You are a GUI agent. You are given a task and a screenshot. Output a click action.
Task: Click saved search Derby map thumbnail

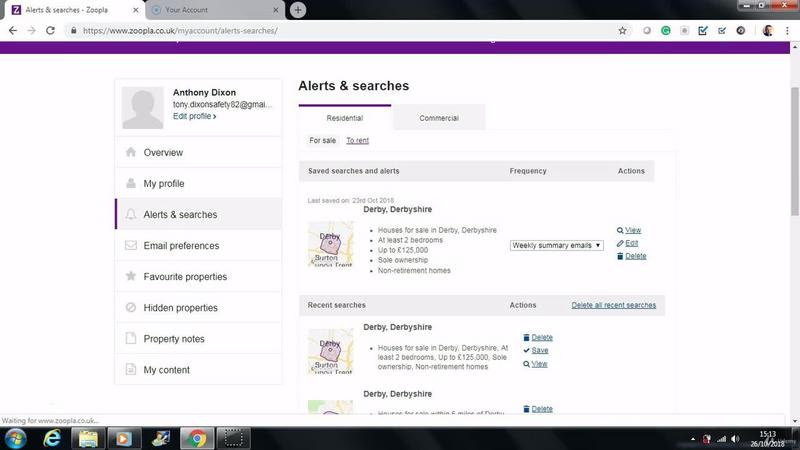pyautogui.click(x=330, y=243)
